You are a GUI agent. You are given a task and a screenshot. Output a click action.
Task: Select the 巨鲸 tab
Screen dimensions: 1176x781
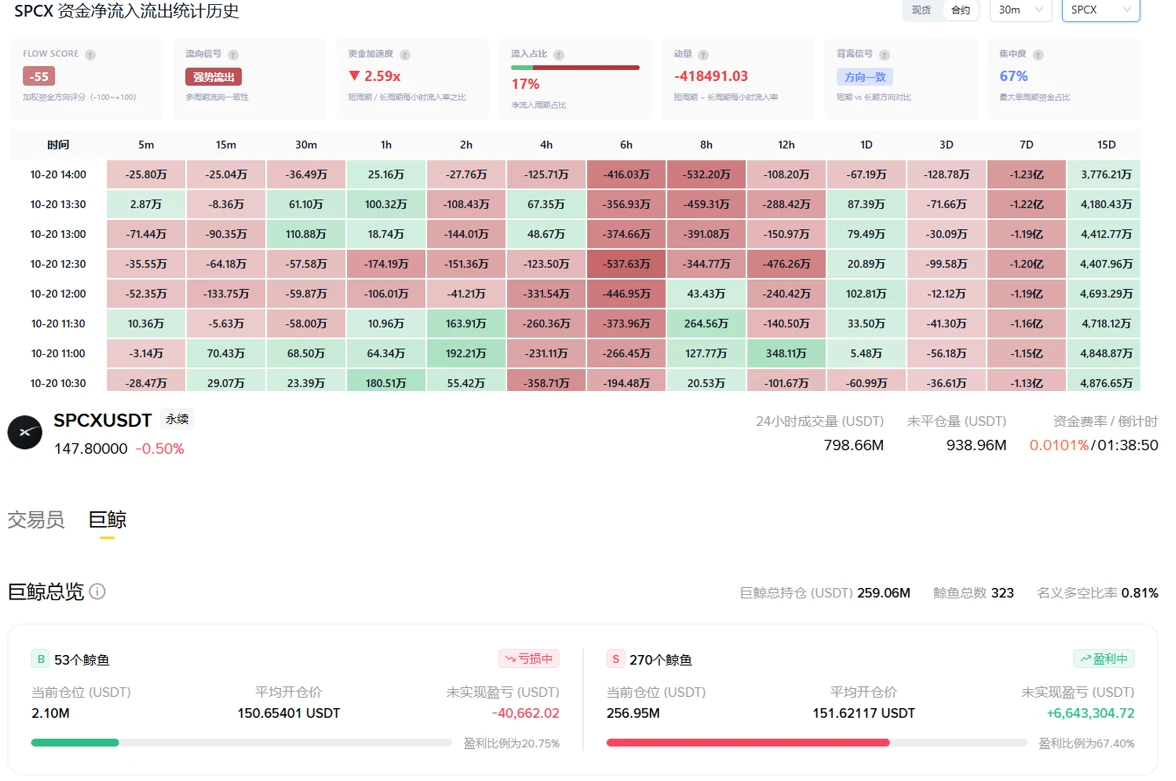107,519
